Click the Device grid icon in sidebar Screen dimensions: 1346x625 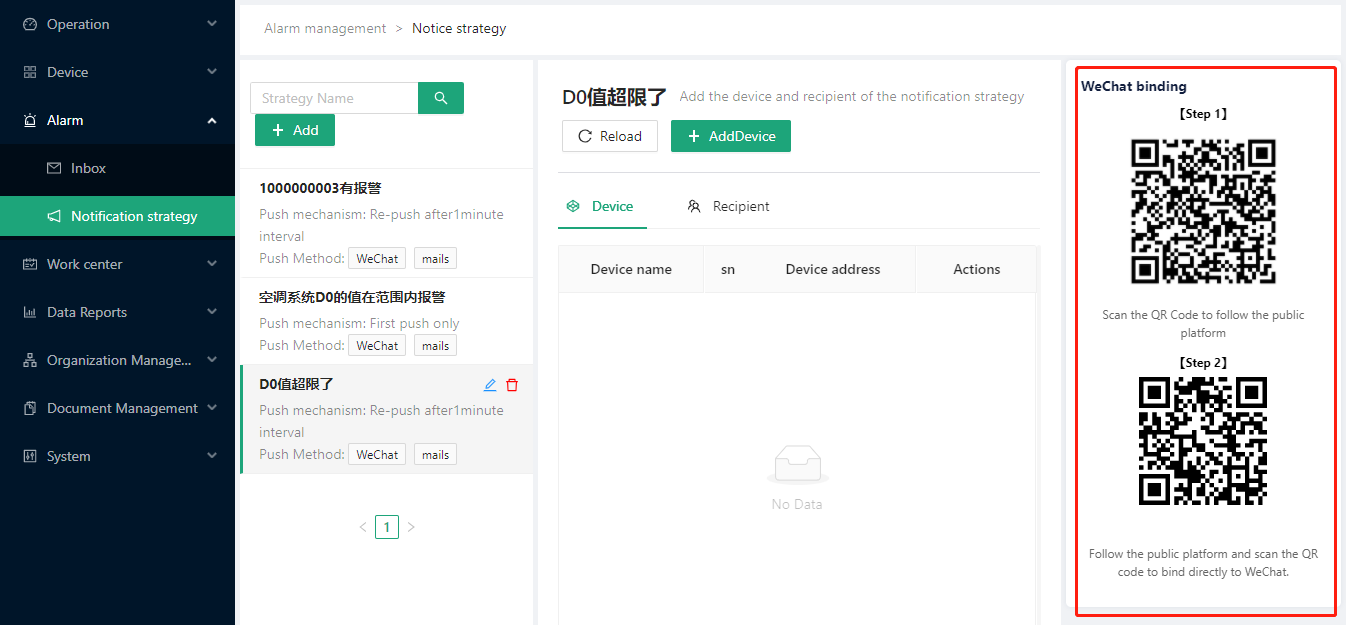pos(30,72)
